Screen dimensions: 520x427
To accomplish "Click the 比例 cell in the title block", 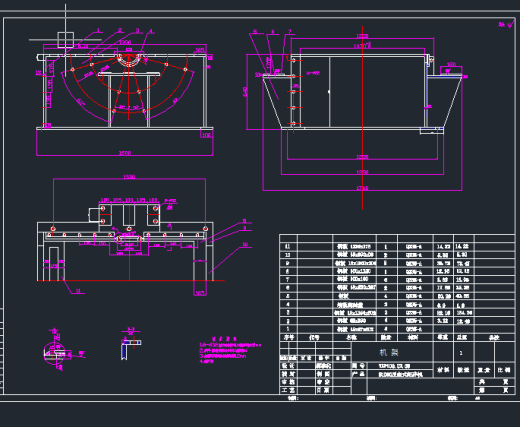I will [x=504, y=370].
